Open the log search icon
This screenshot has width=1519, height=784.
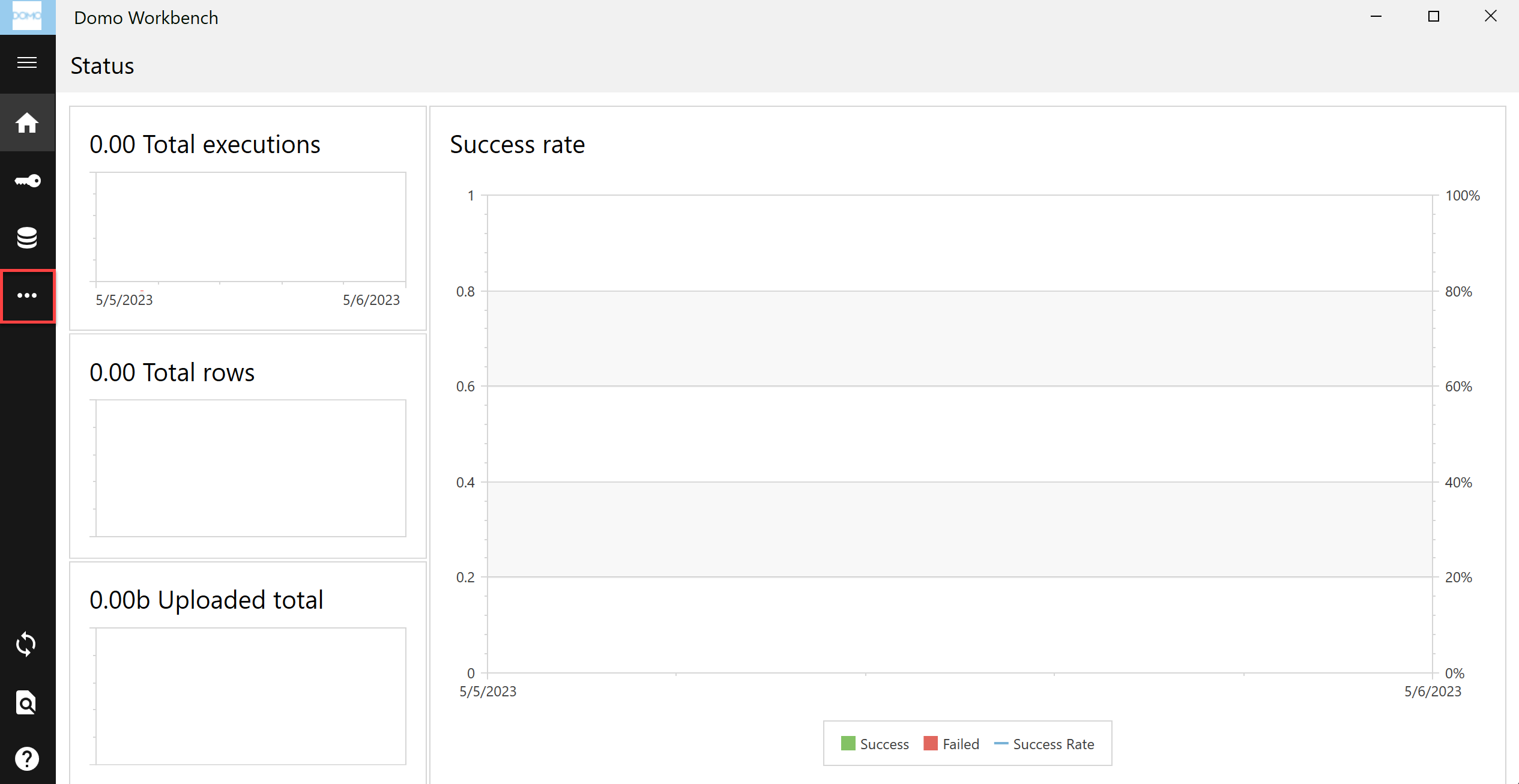point(26,702)
